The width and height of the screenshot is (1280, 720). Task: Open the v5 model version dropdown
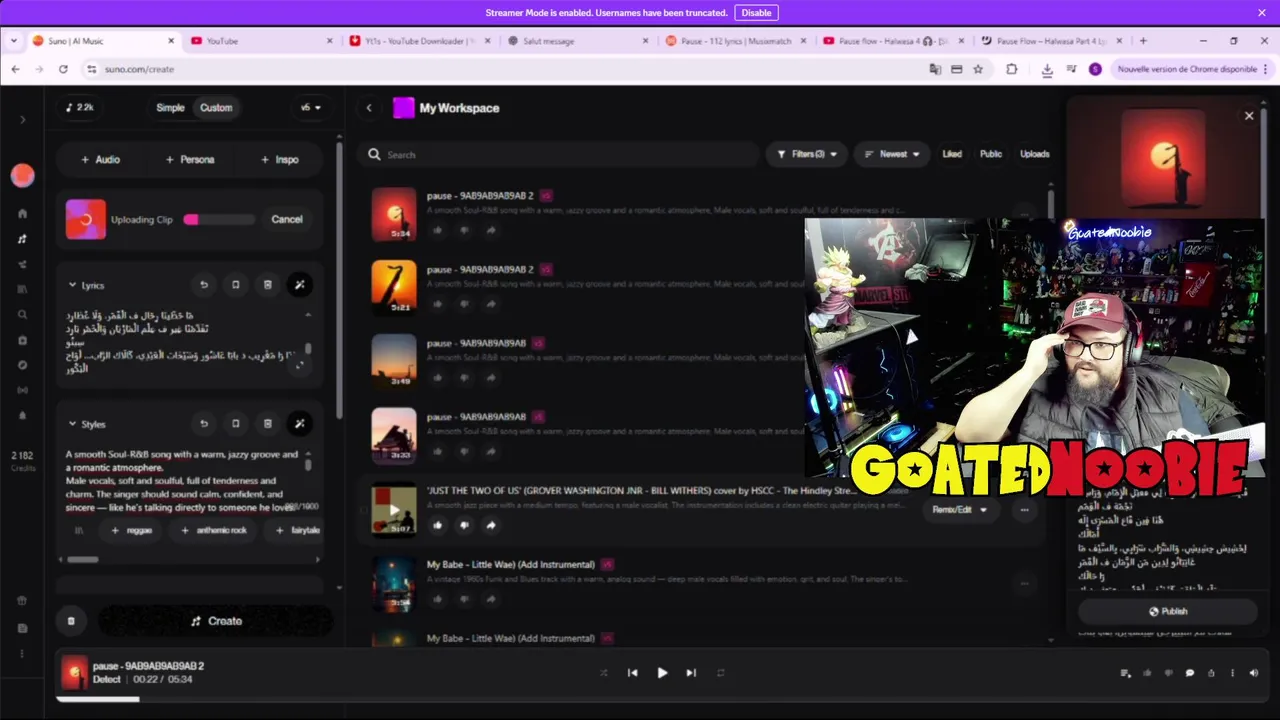tap(311, 108)
